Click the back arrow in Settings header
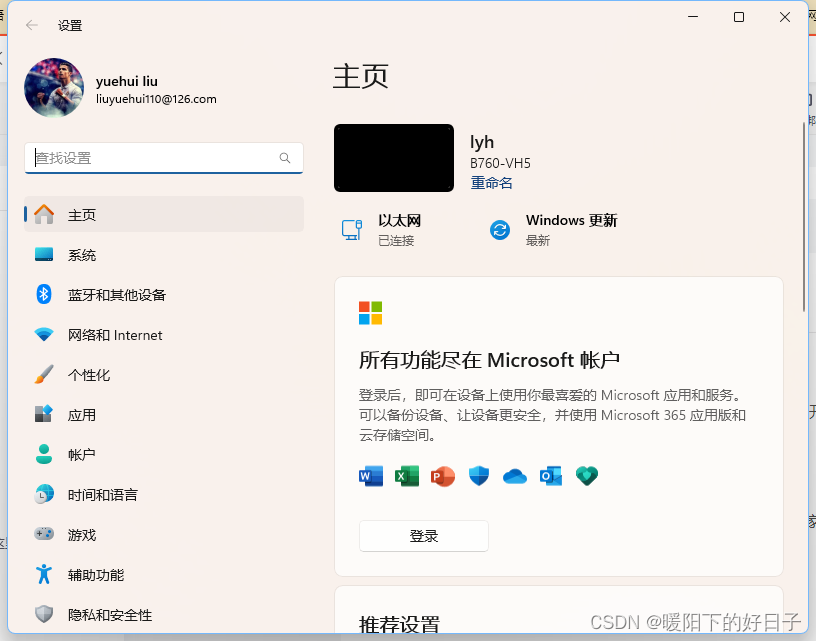The width and height of the screenshot is (816, 641). tap(32, 25)
